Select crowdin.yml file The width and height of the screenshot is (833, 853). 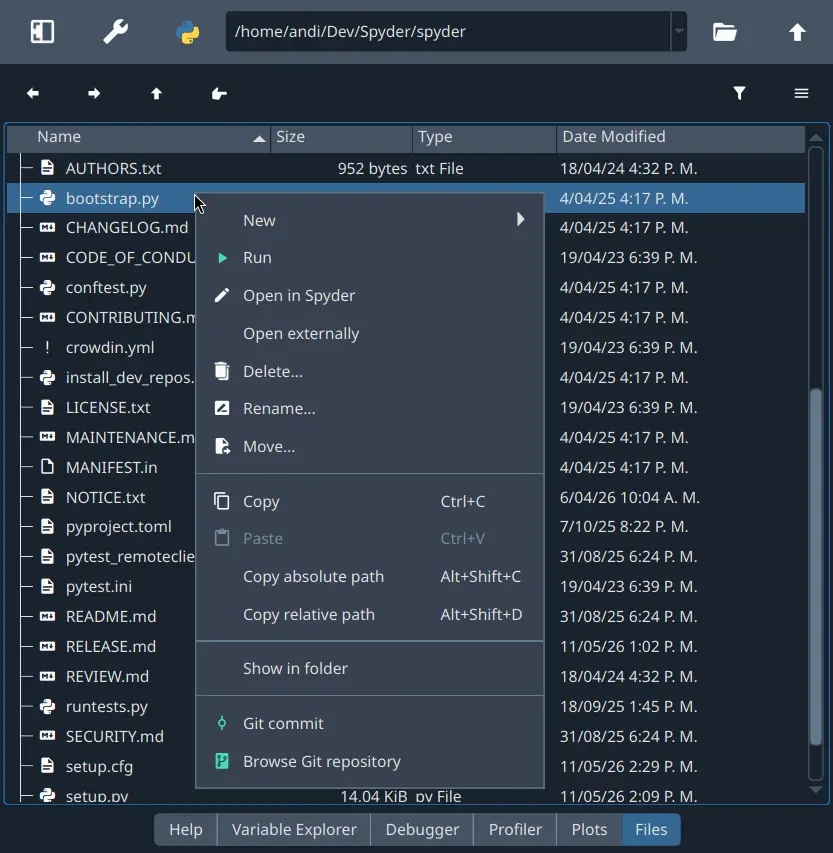[110, 347]
